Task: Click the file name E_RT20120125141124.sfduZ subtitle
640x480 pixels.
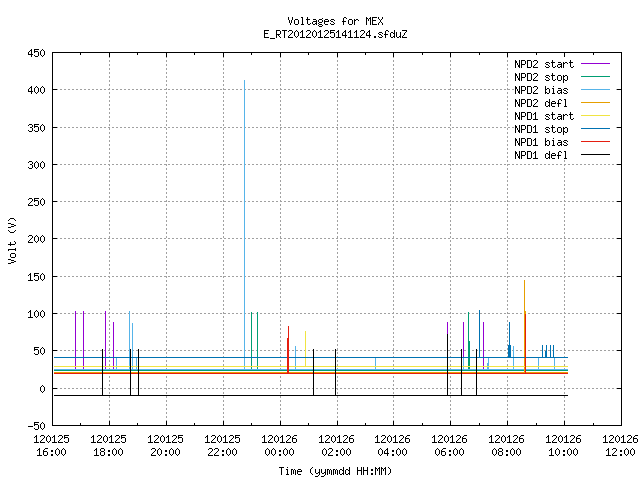Action: coord(336,34)
